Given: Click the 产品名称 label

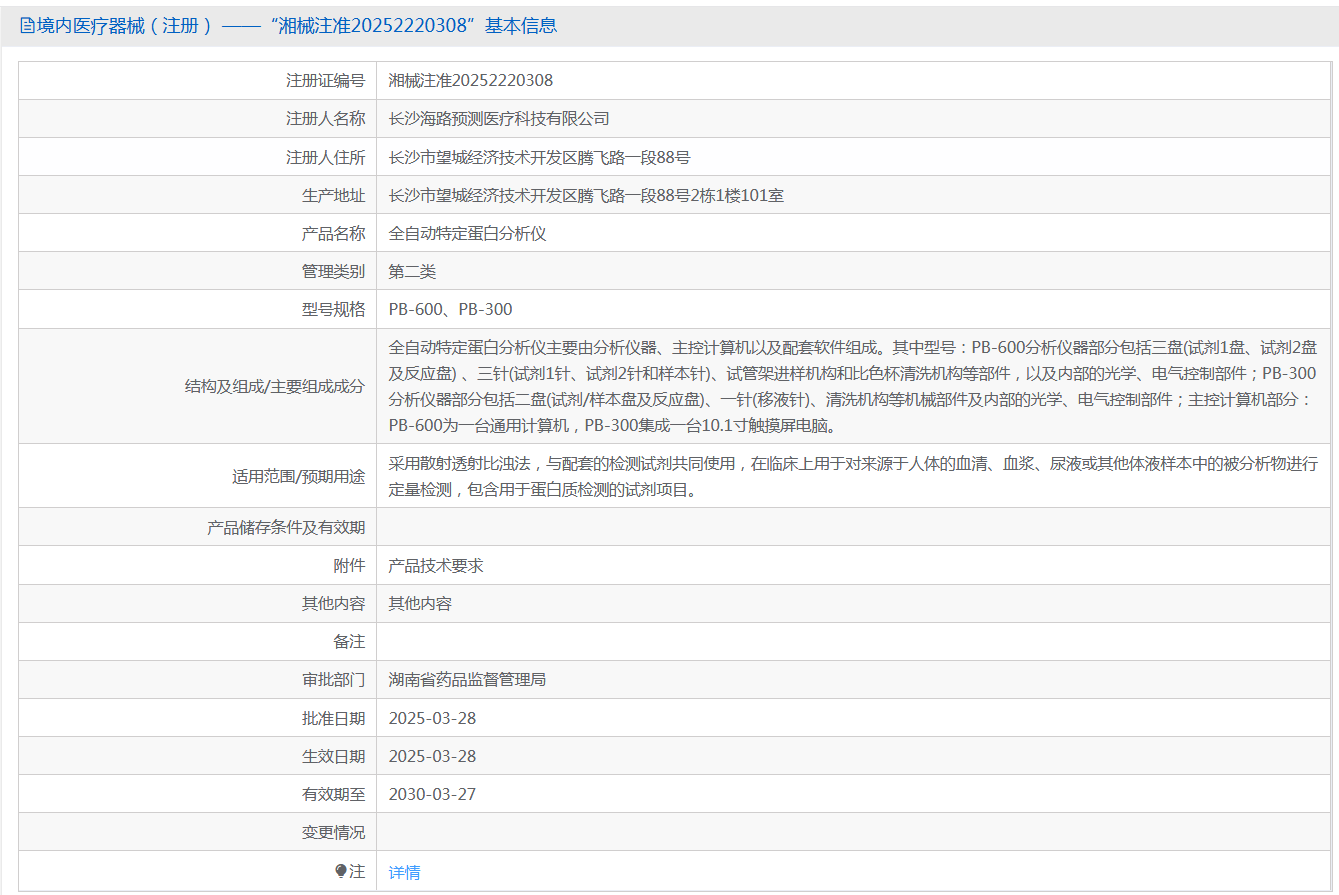Looking at the screenshot, I should (333, 233).
